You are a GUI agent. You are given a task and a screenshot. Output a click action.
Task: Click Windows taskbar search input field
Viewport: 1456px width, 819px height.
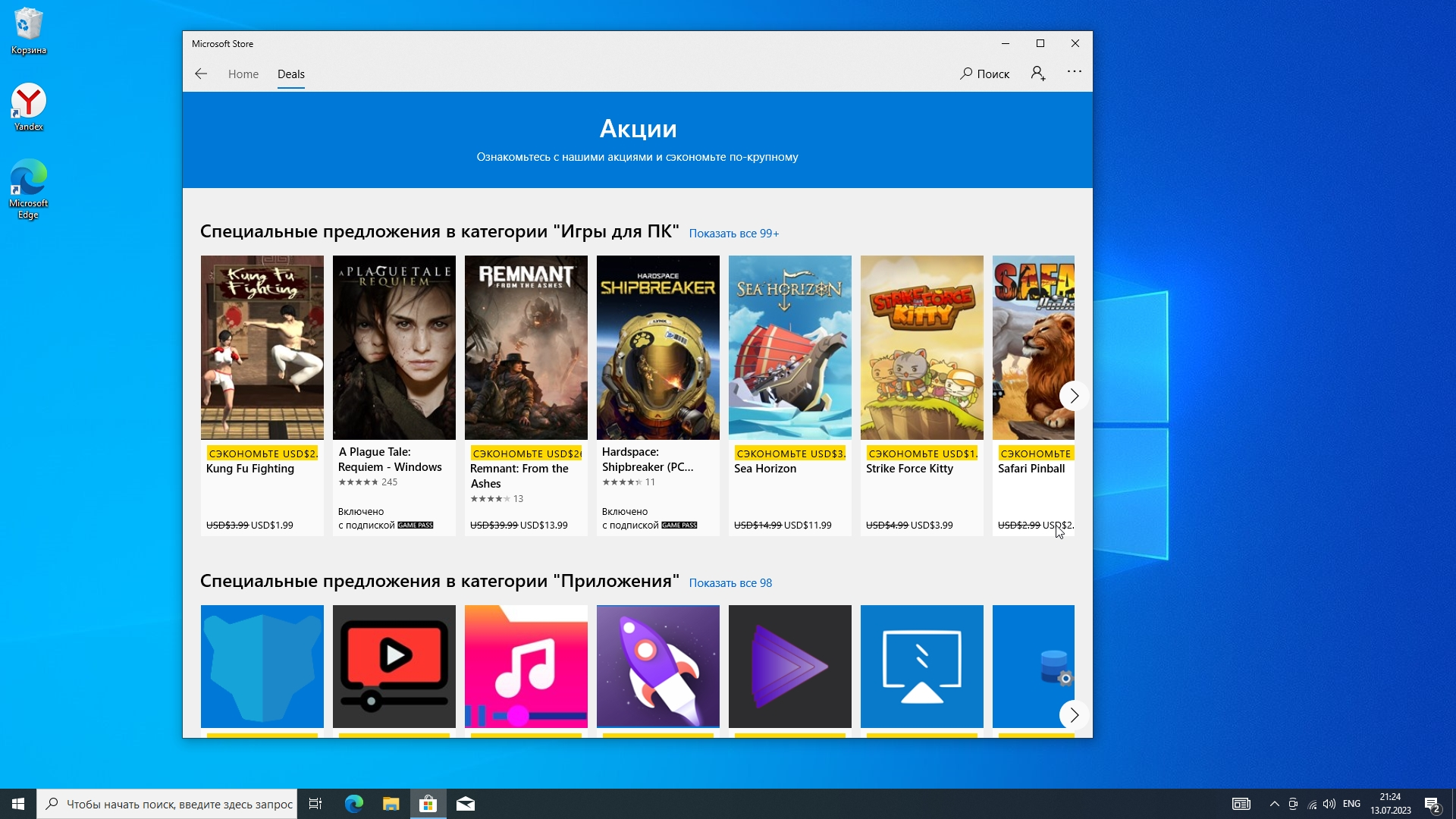(x=179, y=804)
